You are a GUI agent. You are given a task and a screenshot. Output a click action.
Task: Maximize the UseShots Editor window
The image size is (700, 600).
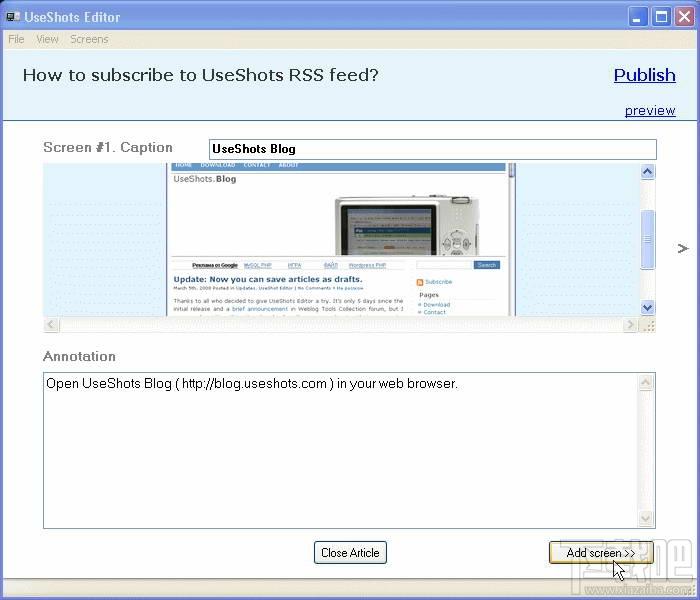coord(661,17)
